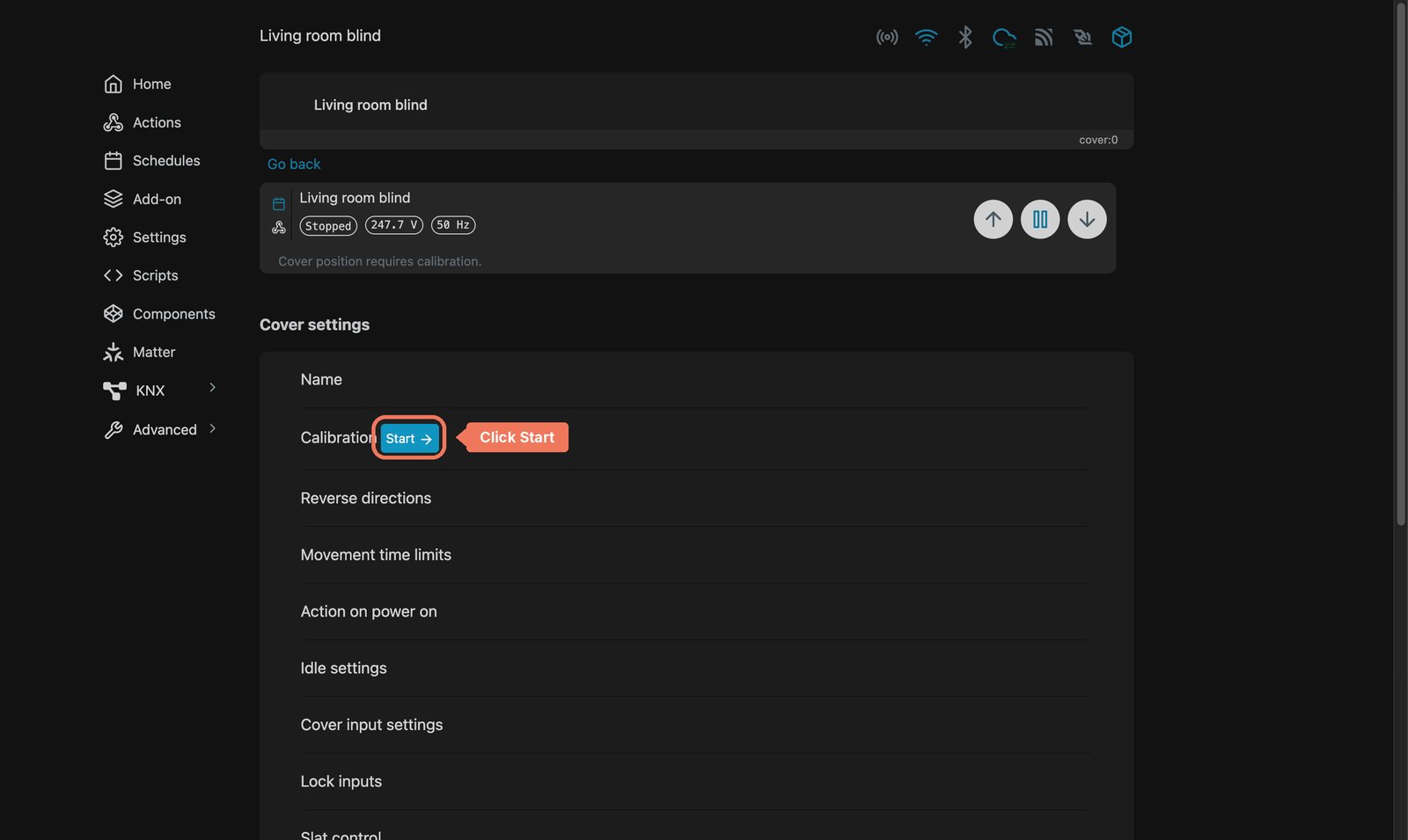Stop the blind with the pause button
The image size is (1408, 840).
tap(1040, 219)
